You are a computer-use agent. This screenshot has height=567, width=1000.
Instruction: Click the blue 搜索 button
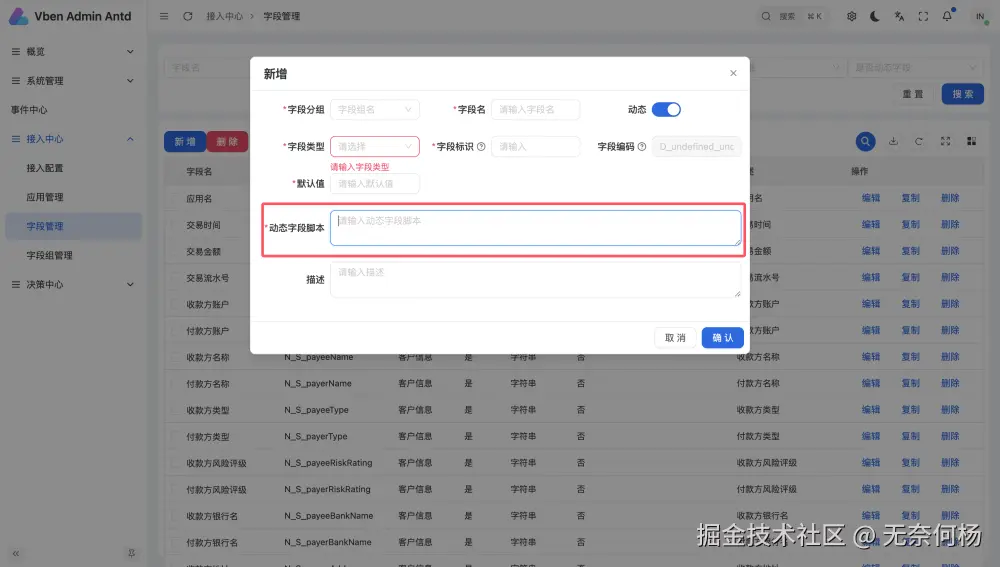coord(962,94)
